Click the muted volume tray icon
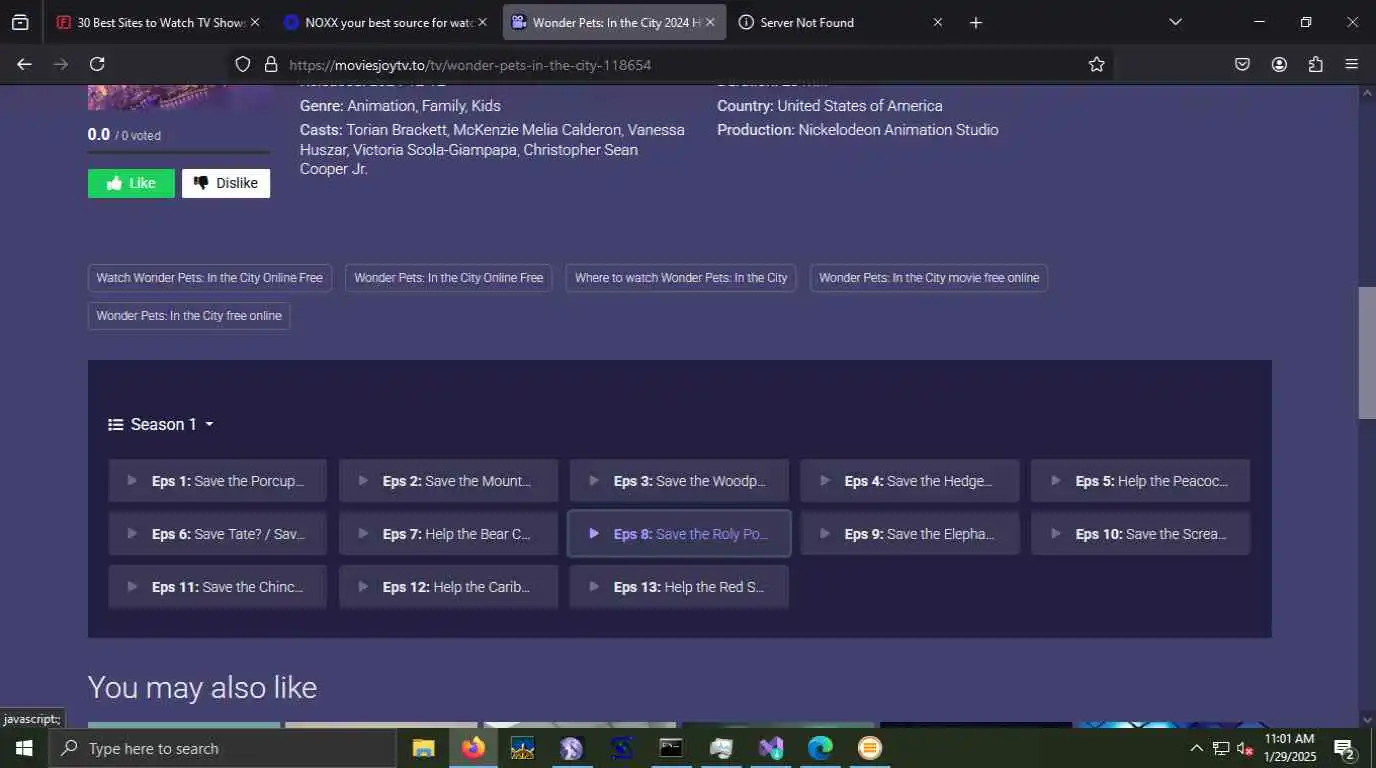Image resolution: width=1376 pixels, height=768 pixels. [1245, 748]
